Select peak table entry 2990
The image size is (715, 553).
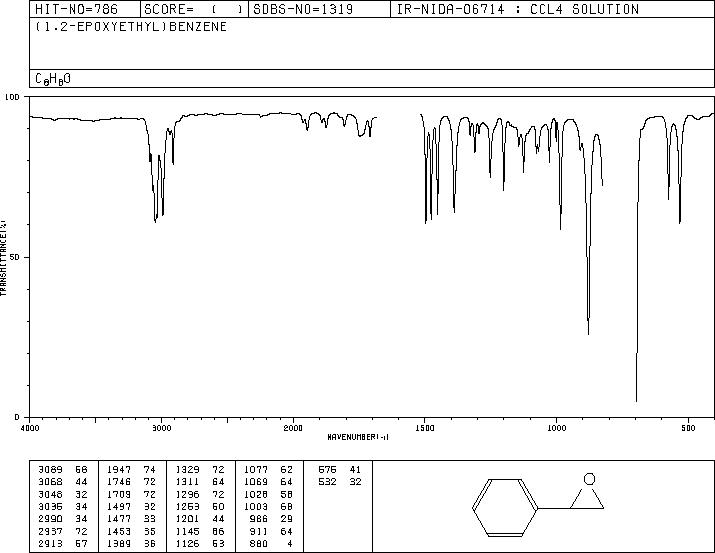click(x=50, y=519)
